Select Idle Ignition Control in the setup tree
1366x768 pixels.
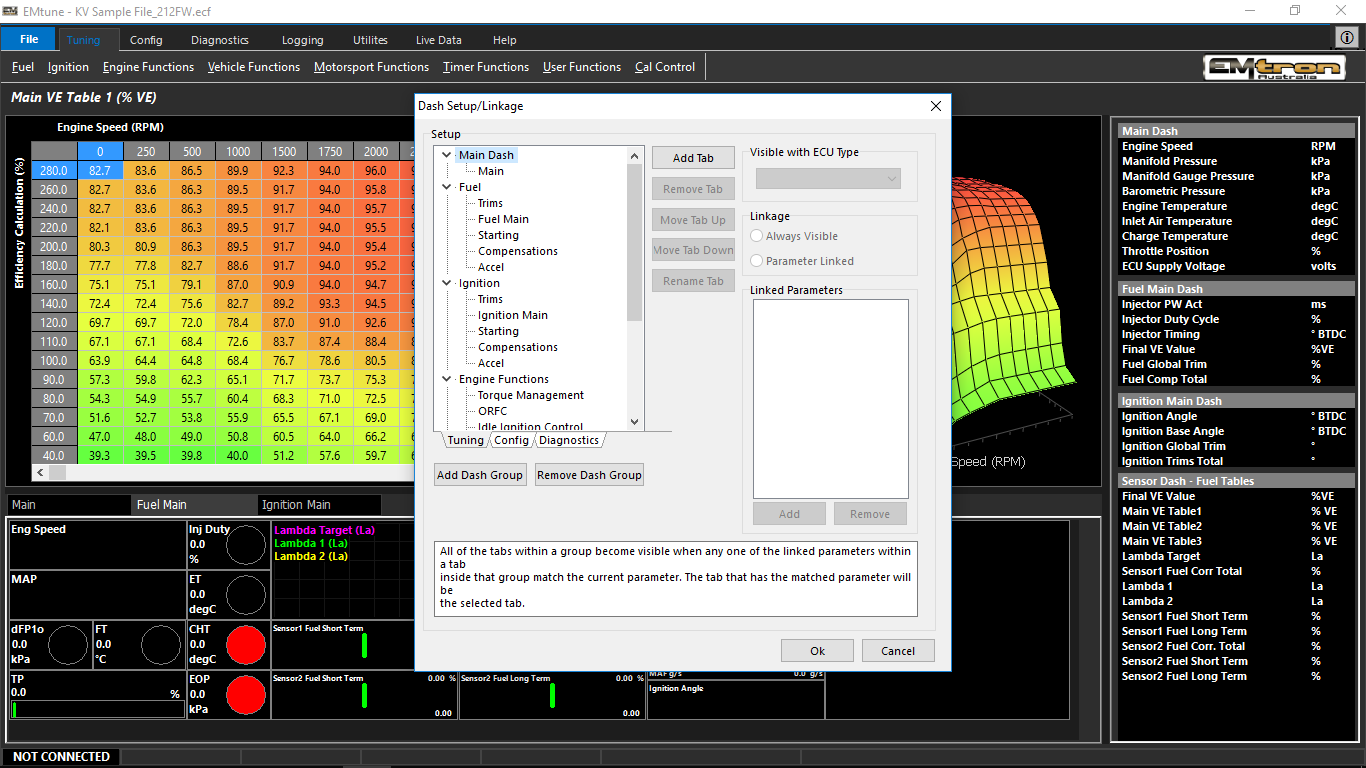tap(530, 427)
